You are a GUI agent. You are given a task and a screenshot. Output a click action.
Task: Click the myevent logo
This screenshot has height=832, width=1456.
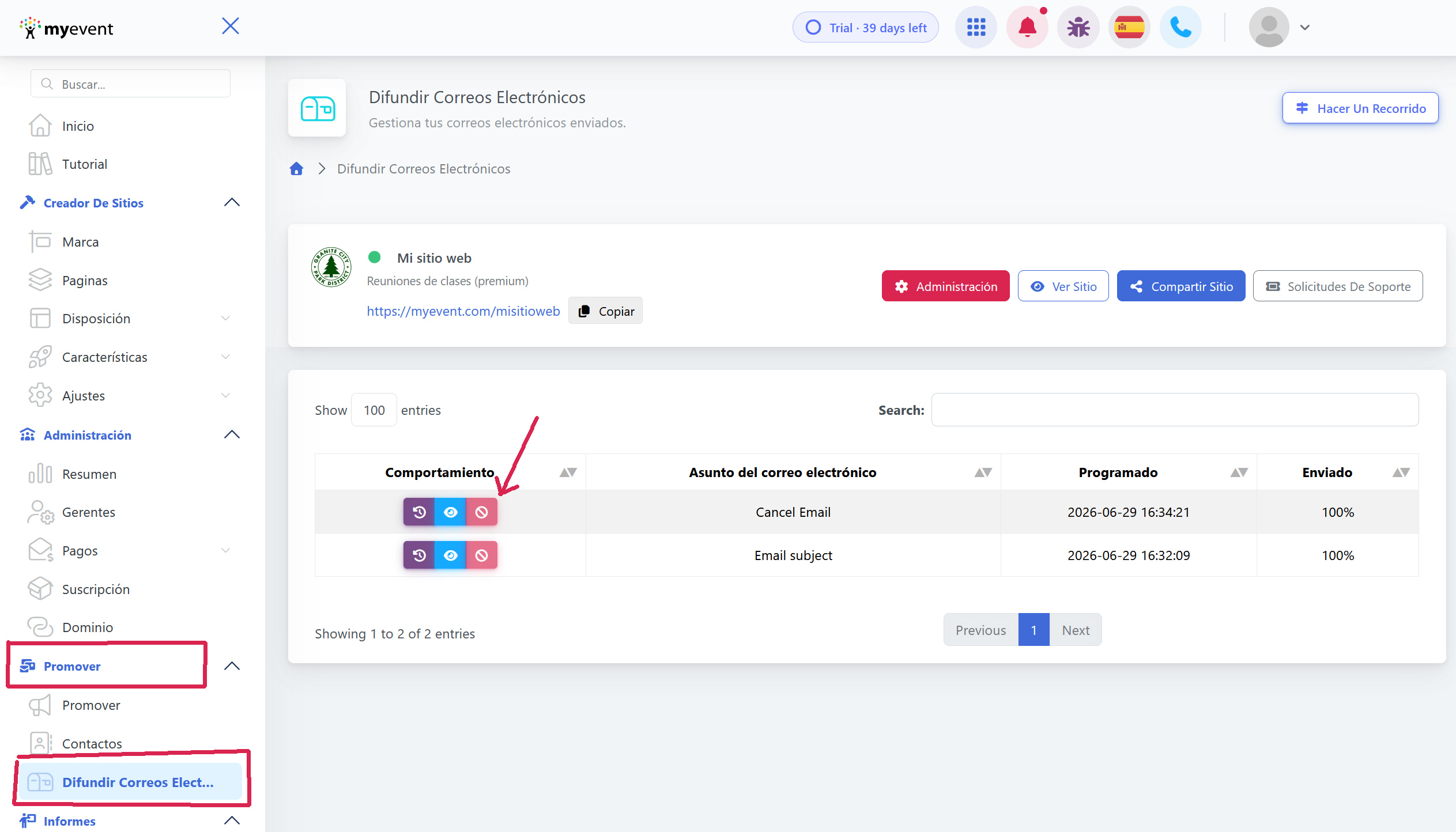[66, 28]
